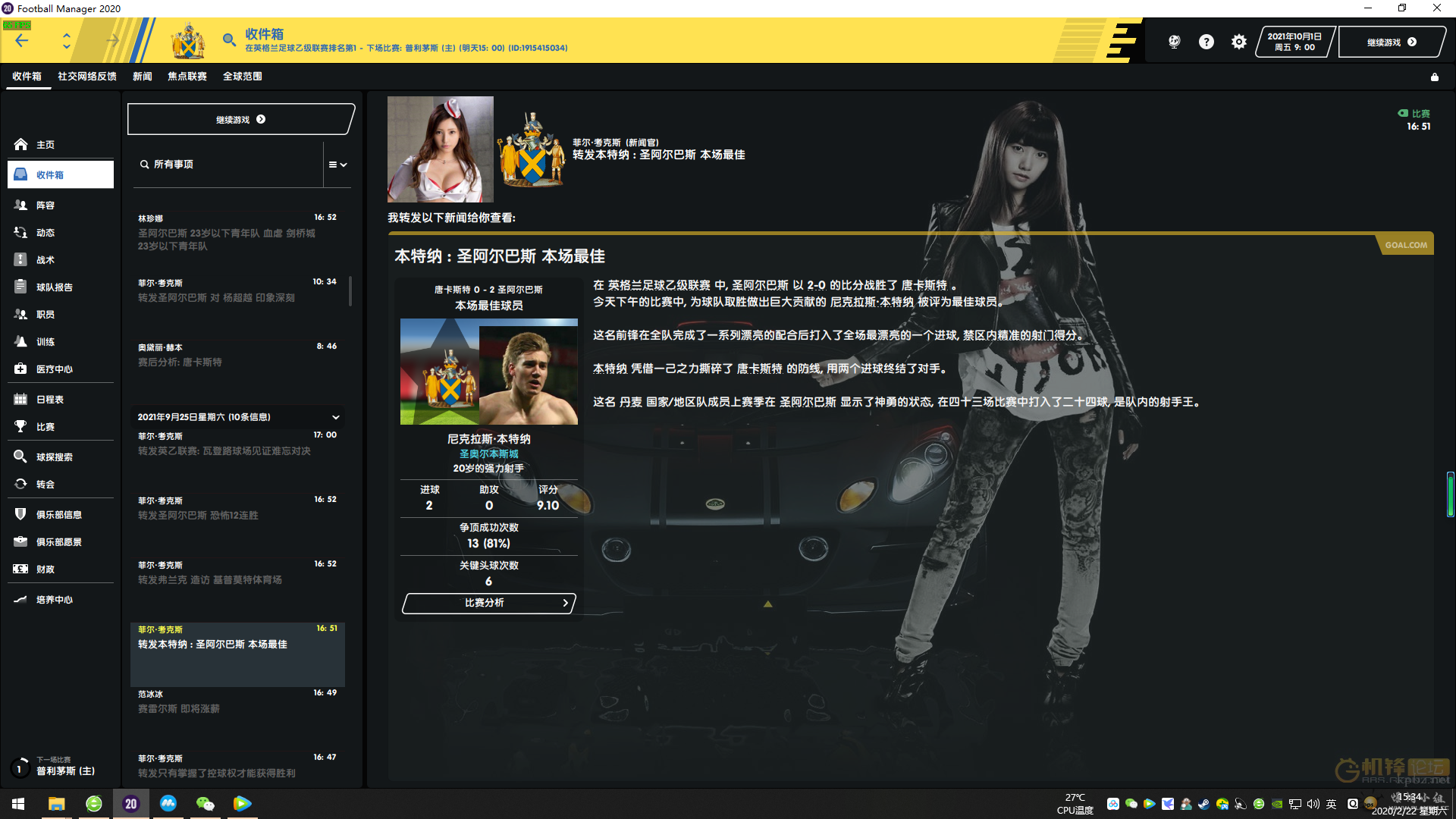Switch to 焦点联赛 tab
Viewport: 1456px width, 819px height.
(x=187, y=77)
